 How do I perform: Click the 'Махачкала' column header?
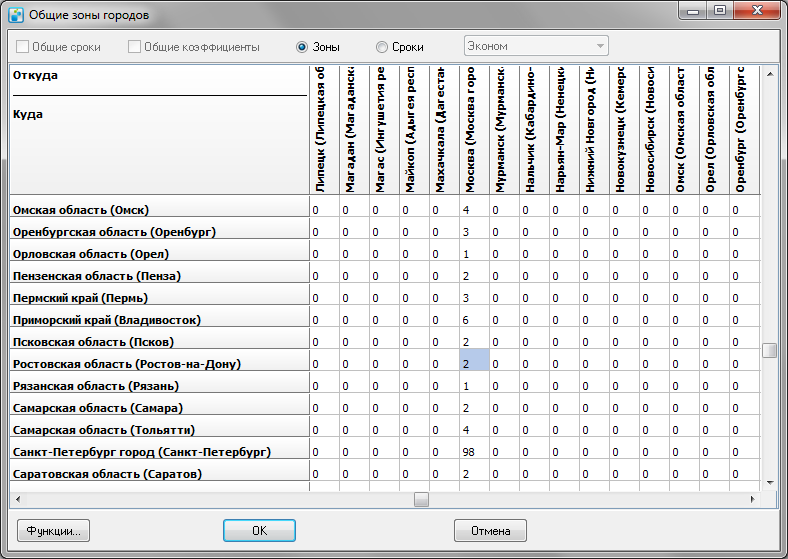pos(444,130)
